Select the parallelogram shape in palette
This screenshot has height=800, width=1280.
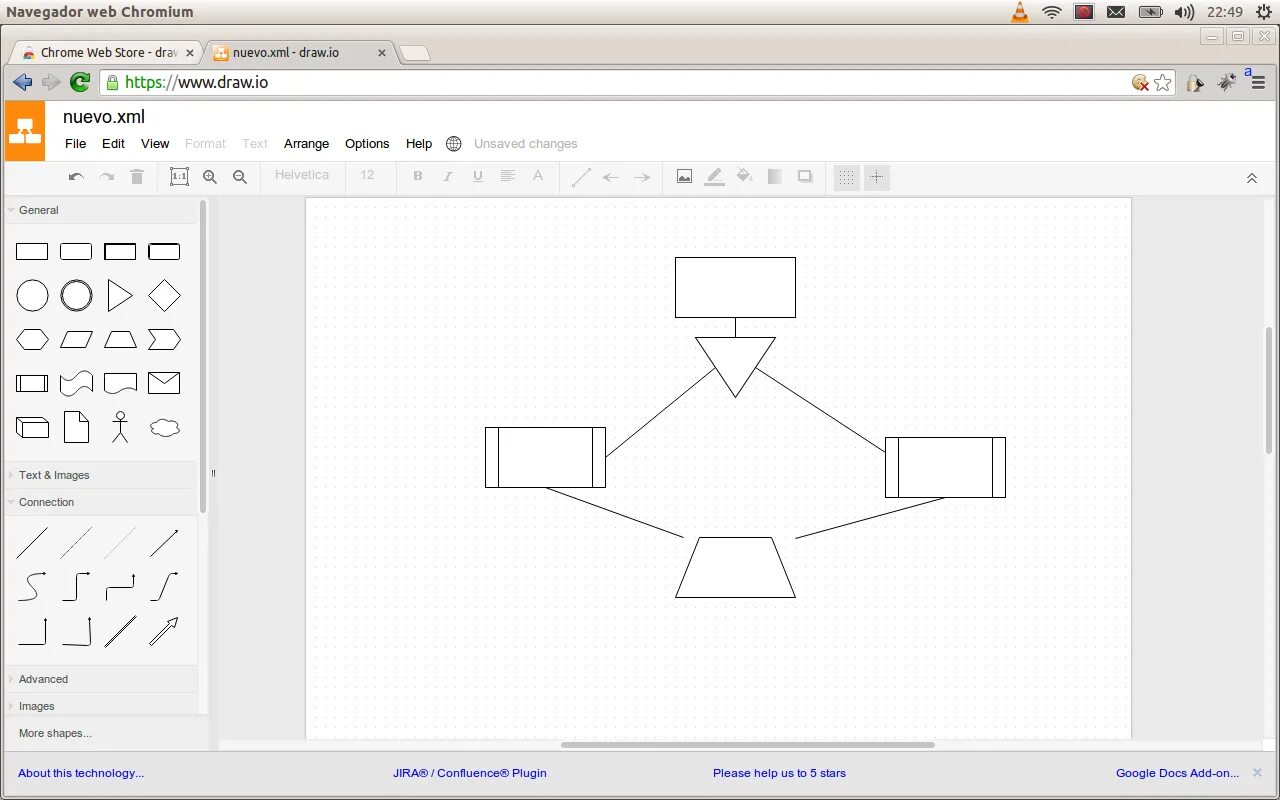point(76,340)
